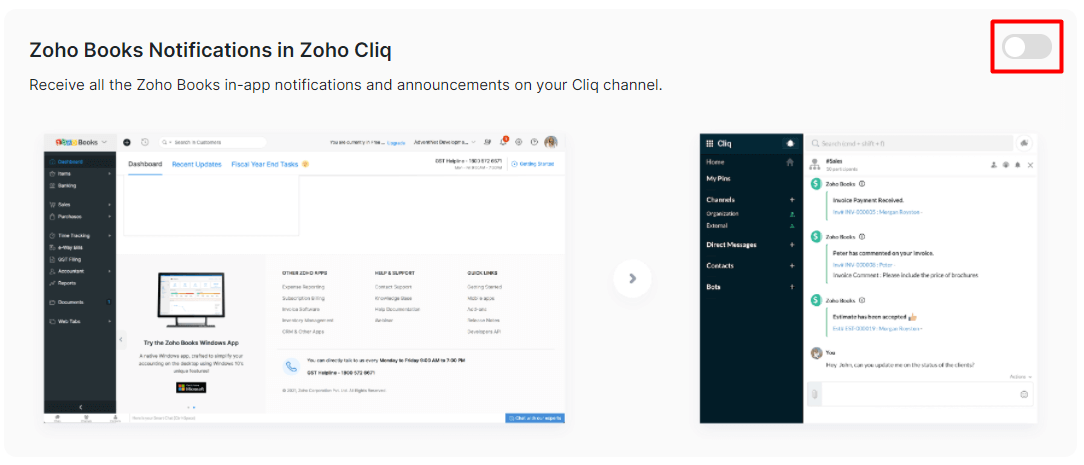Click the help question mark icon in Books preview
Screen dimensions: 1084x465
534,142
